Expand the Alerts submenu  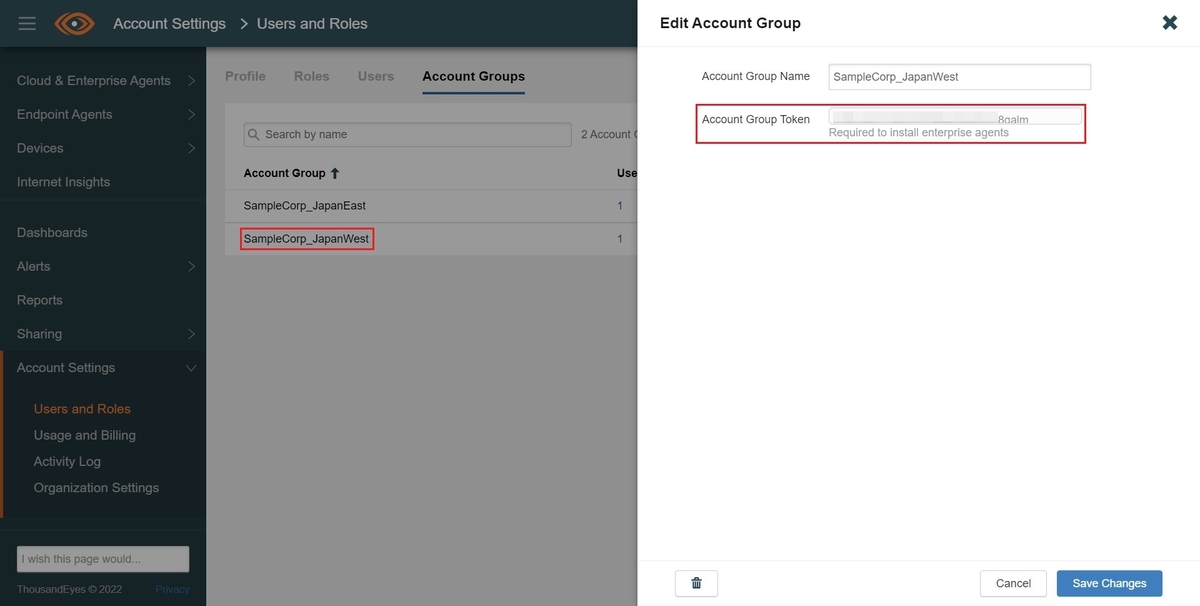point(191,267)
